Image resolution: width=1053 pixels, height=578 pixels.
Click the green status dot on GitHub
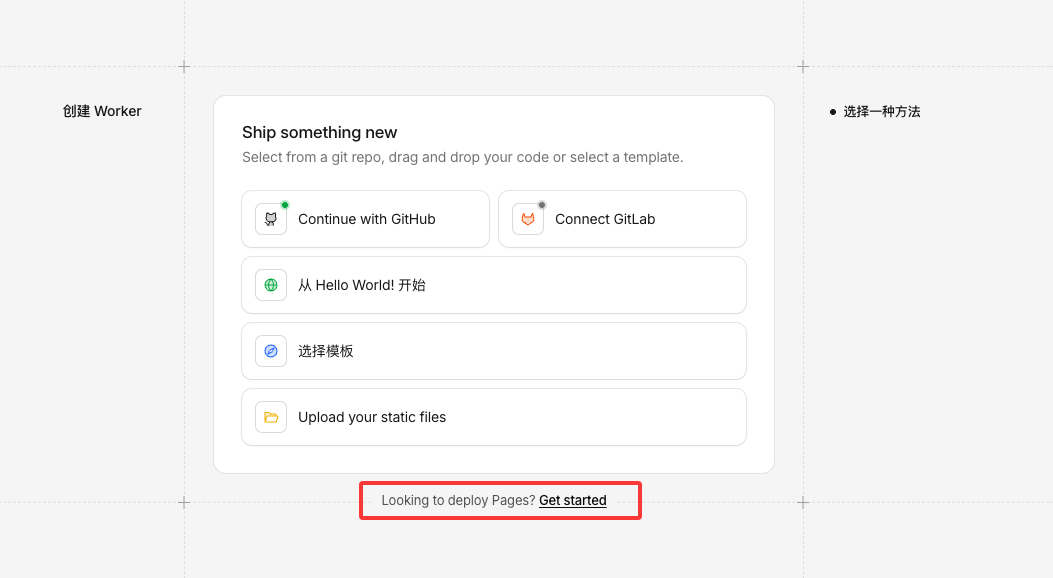[x=285, y=205]
